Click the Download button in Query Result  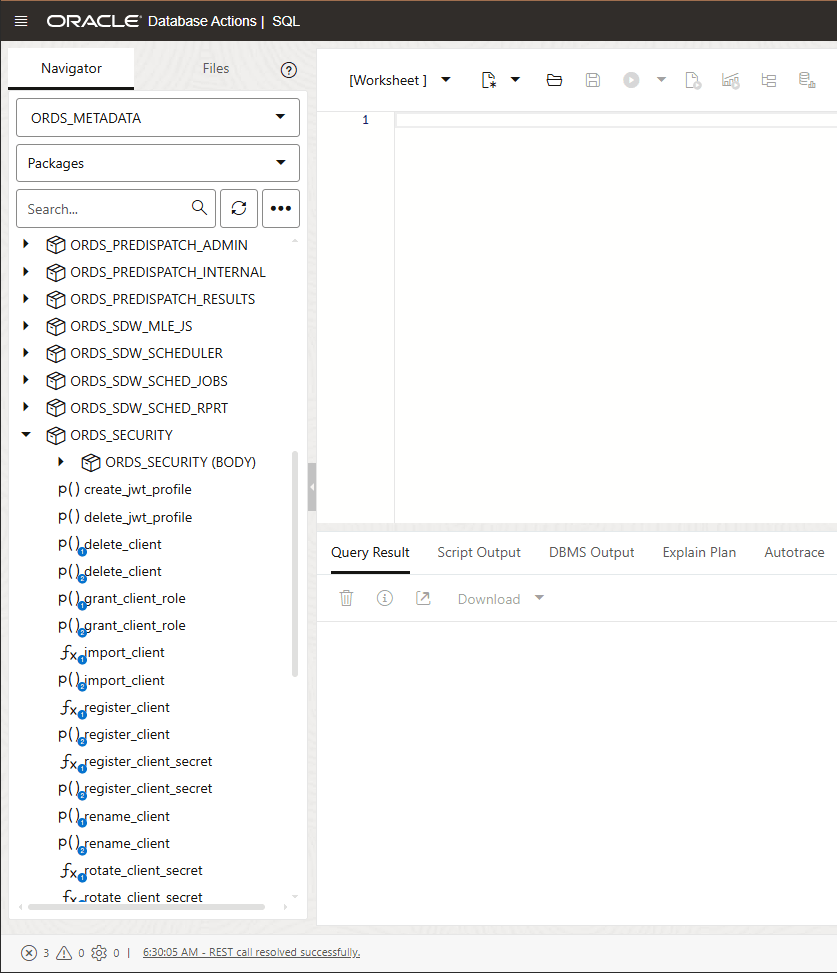click(488, 598)
